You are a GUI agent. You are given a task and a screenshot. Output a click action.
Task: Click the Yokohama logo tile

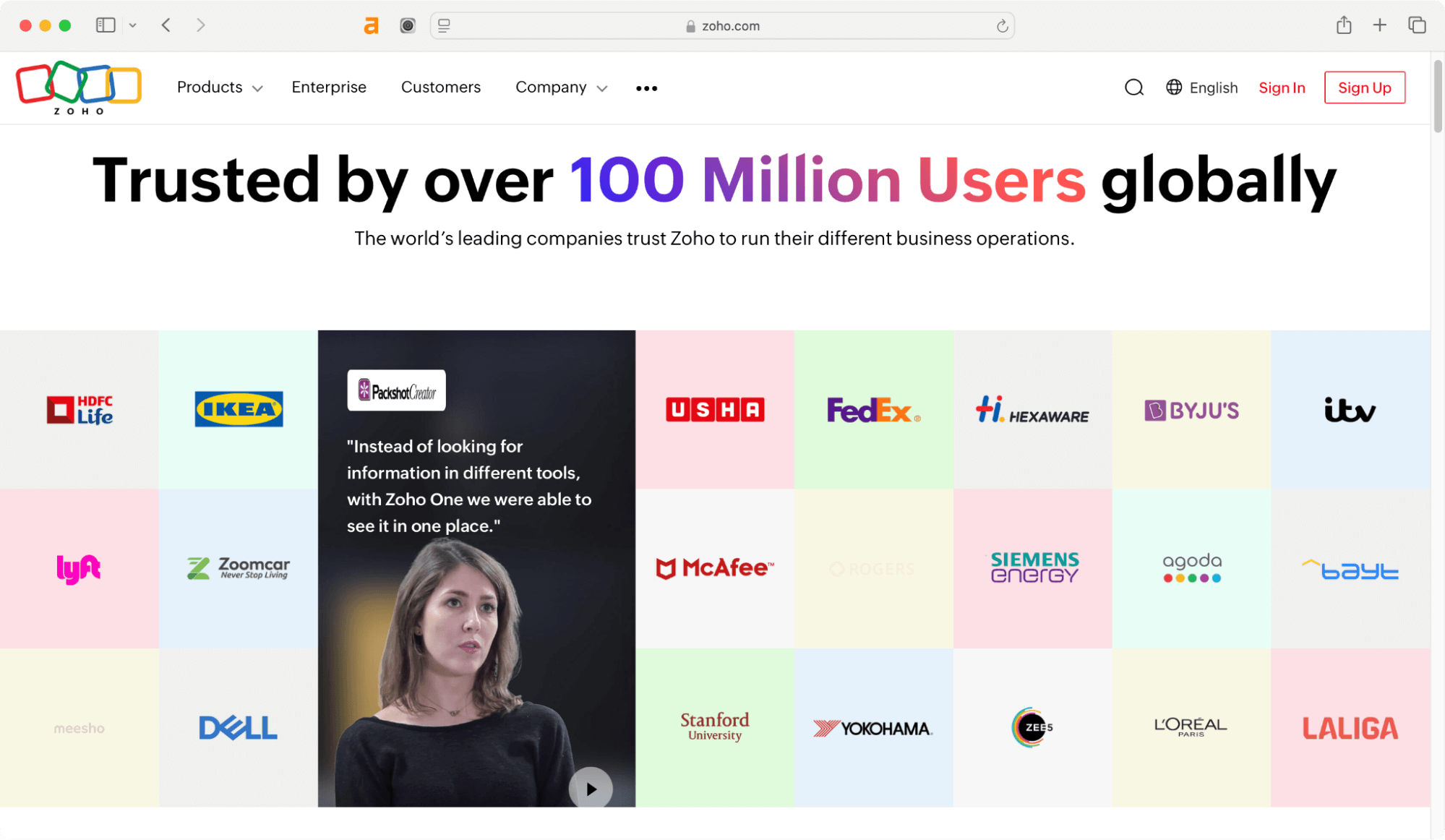(874, 728)
